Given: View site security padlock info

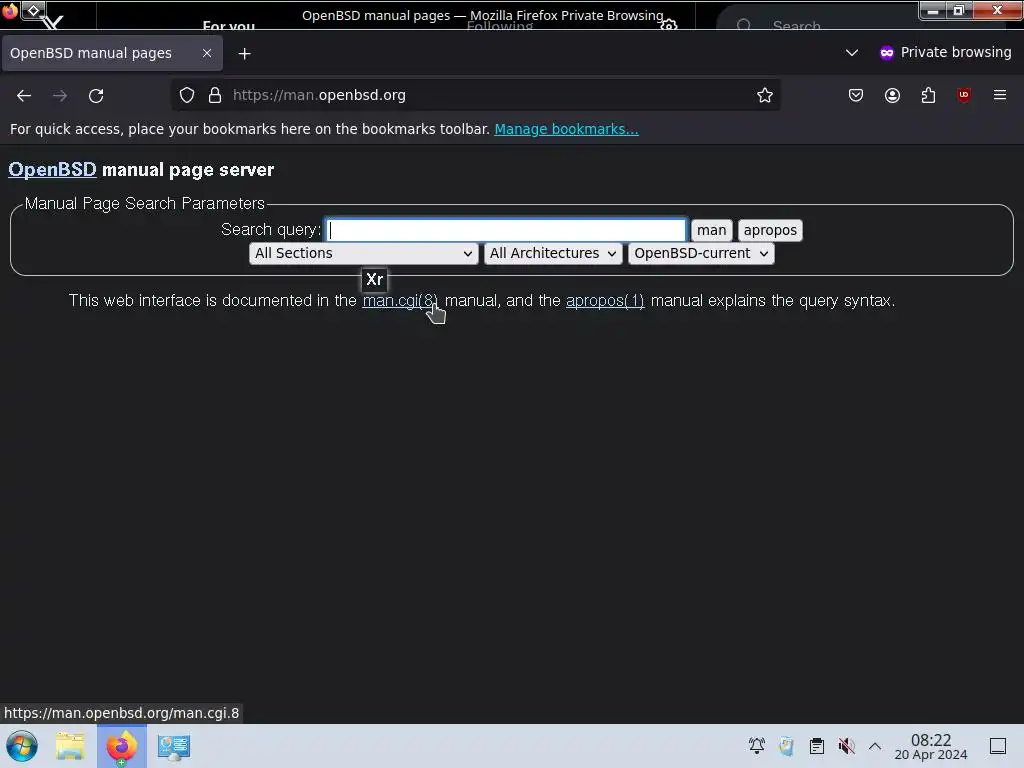Looking at the screenshot, I should (215, 95).
